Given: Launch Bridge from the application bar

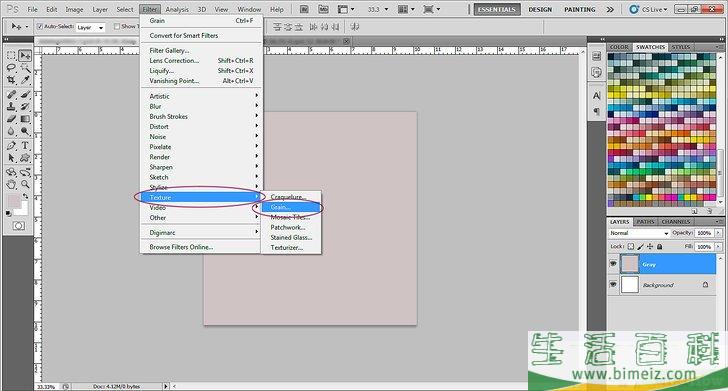Looking at the screenshot, I should 304,9.
